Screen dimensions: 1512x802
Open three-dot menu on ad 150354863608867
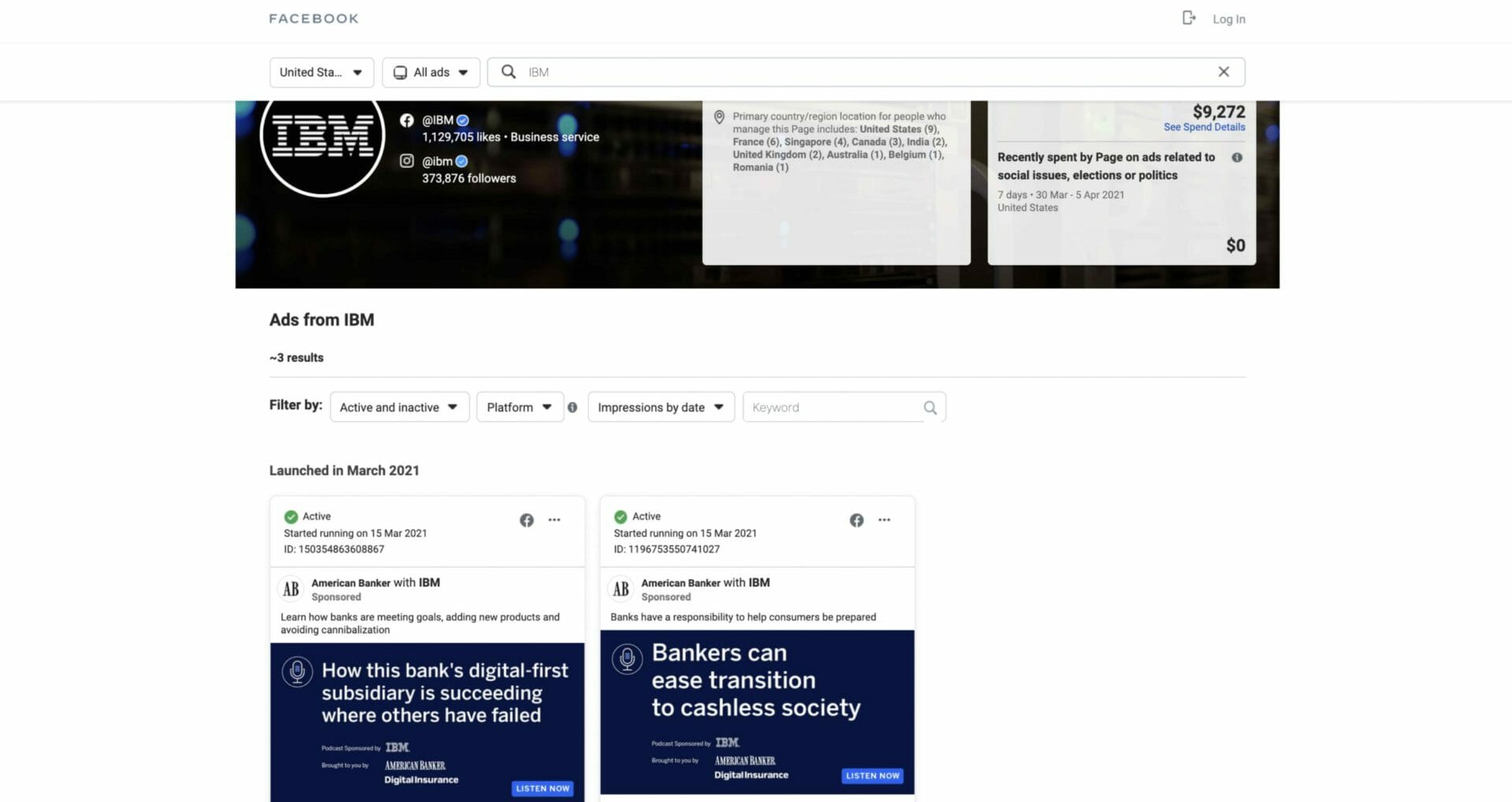(554, 519)
